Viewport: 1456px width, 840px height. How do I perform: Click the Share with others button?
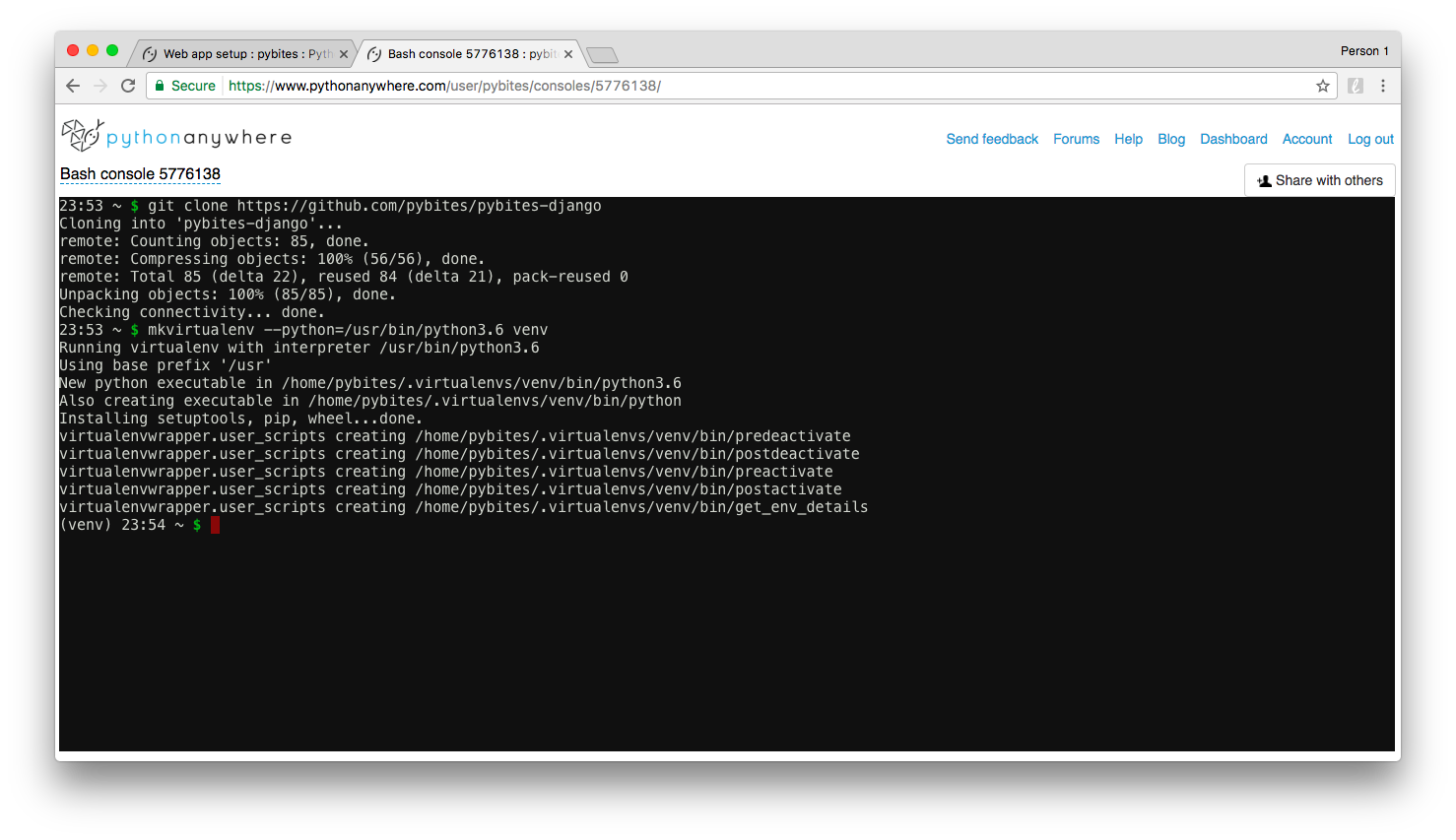[1319, 180]
